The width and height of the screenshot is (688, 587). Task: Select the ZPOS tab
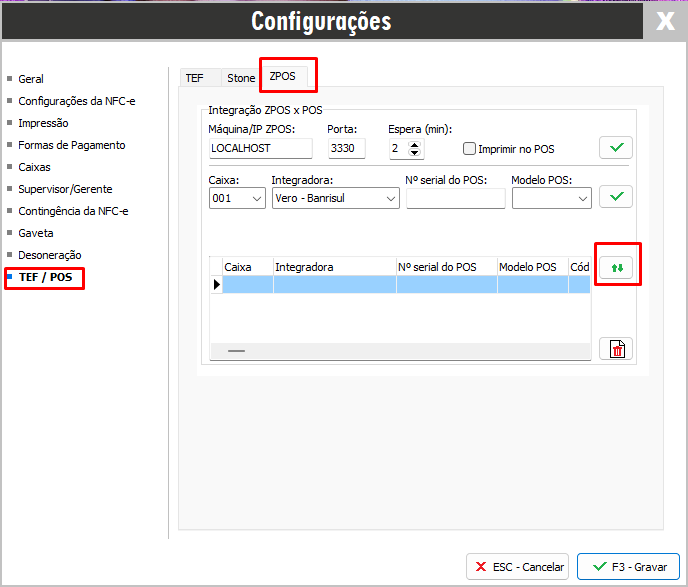[287, 76]
